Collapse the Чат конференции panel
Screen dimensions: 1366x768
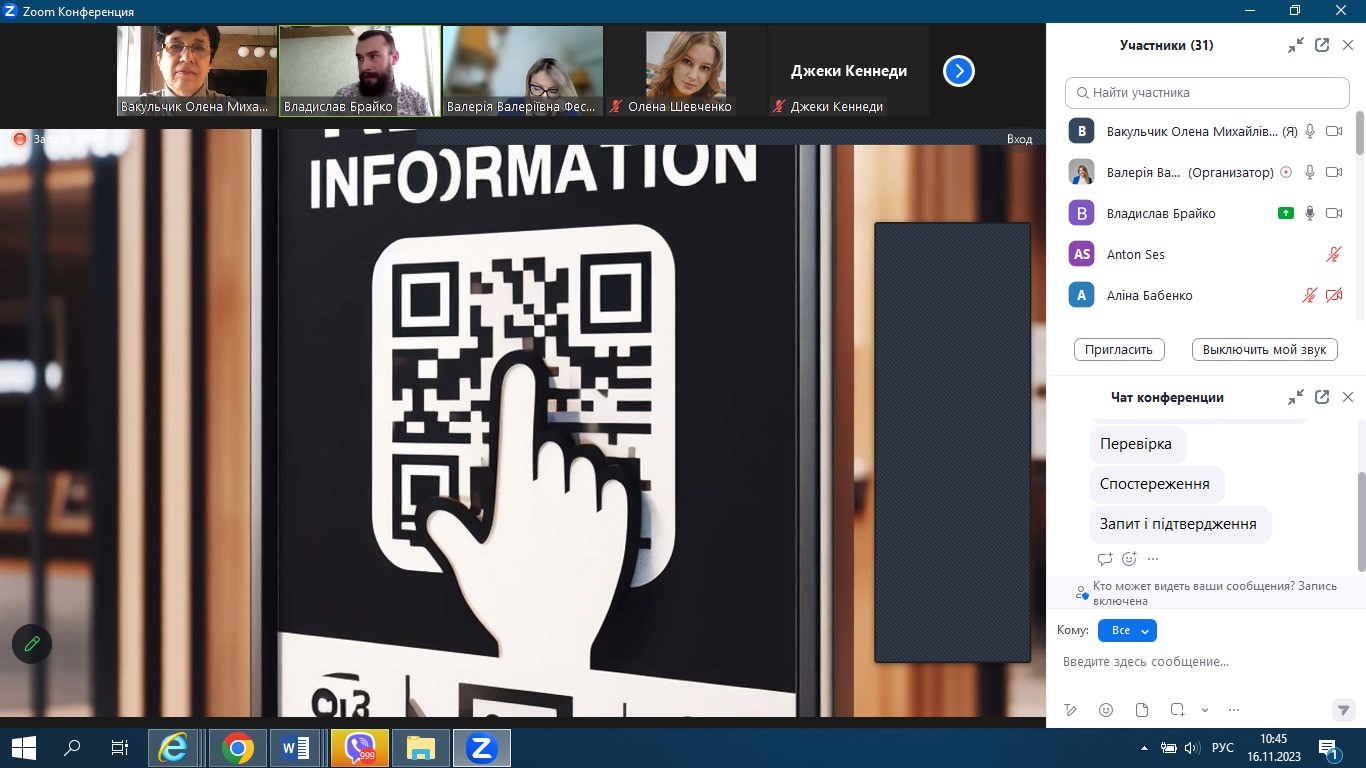pos(1296,397)
